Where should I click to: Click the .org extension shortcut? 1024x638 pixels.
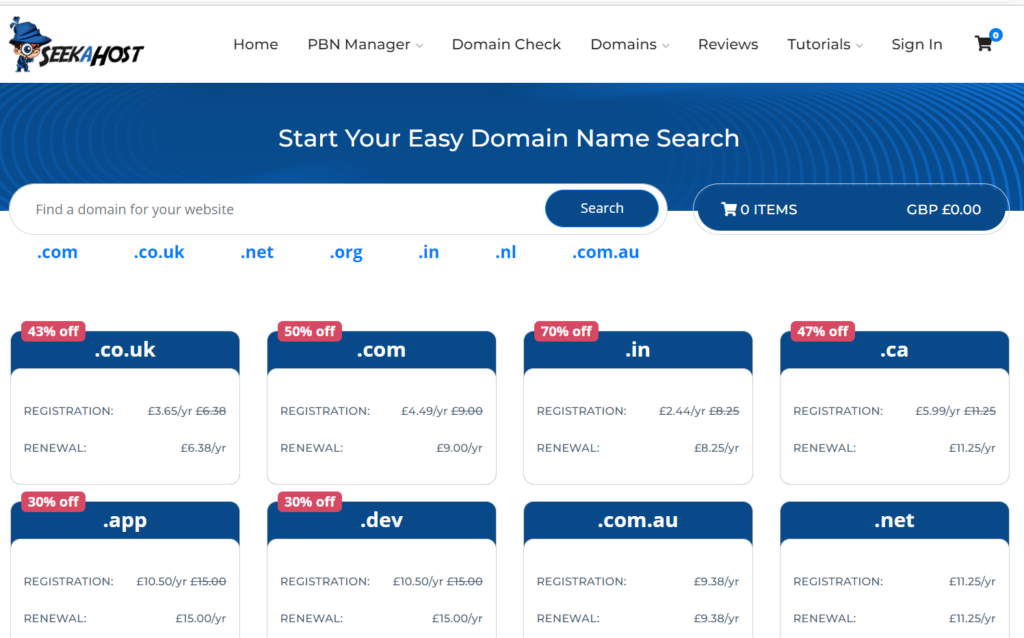point(345,252)
